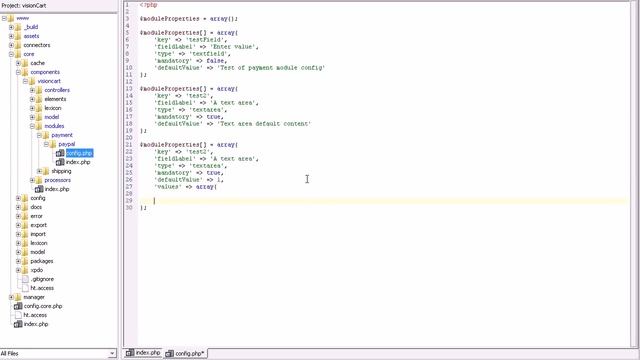
Task: Click the xpdo folder icon
Action: [x=25, y=270]
